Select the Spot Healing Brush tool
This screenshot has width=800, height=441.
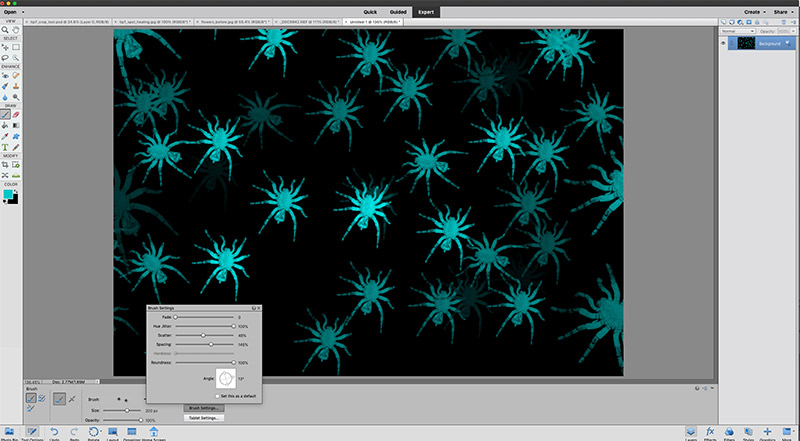(16, 76)
